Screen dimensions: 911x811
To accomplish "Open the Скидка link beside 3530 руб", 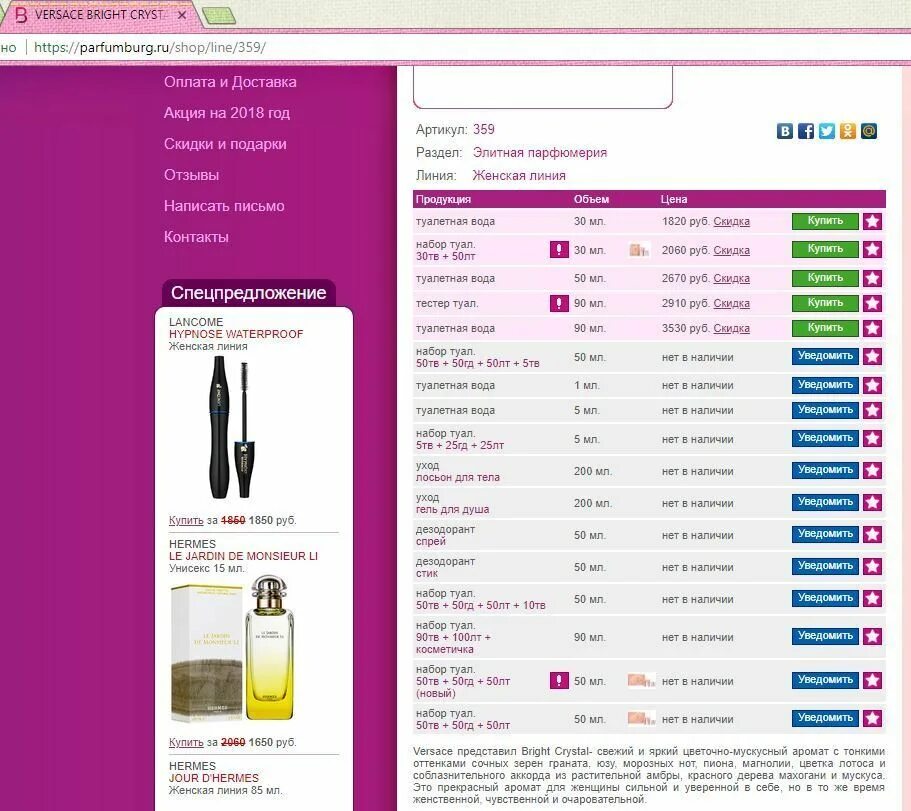I will 731,328.
